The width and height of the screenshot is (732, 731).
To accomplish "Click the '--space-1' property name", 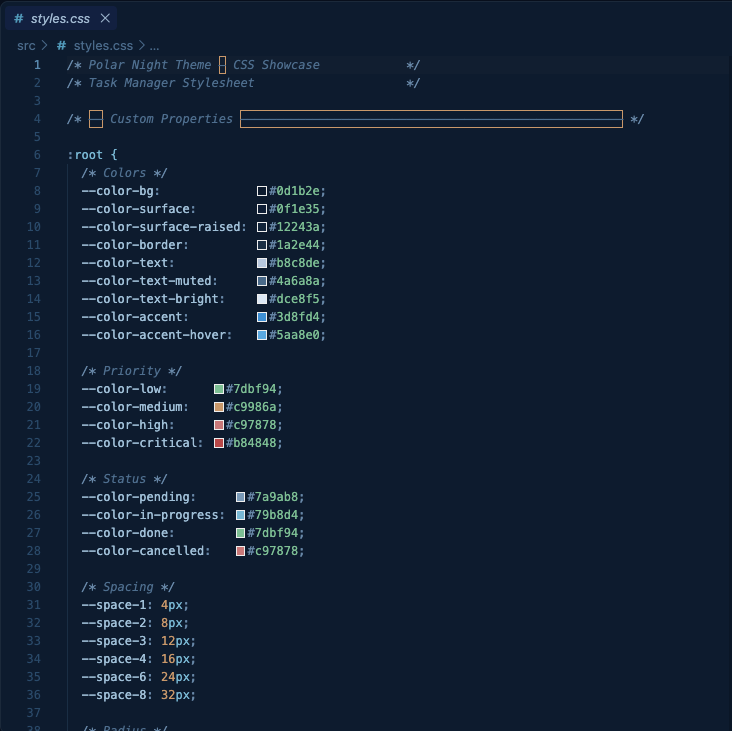I will 113,605.
